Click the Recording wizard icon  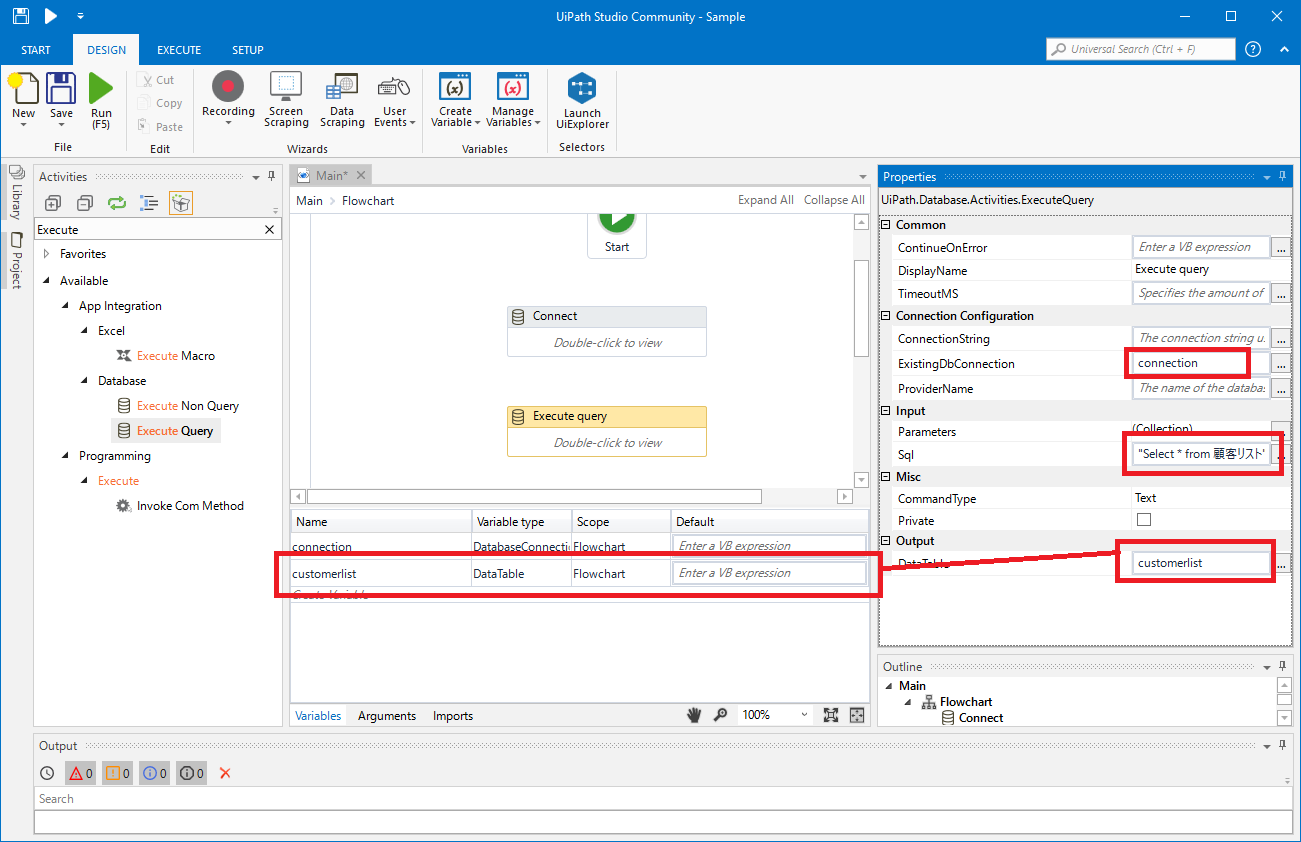[x=228, y=89]
